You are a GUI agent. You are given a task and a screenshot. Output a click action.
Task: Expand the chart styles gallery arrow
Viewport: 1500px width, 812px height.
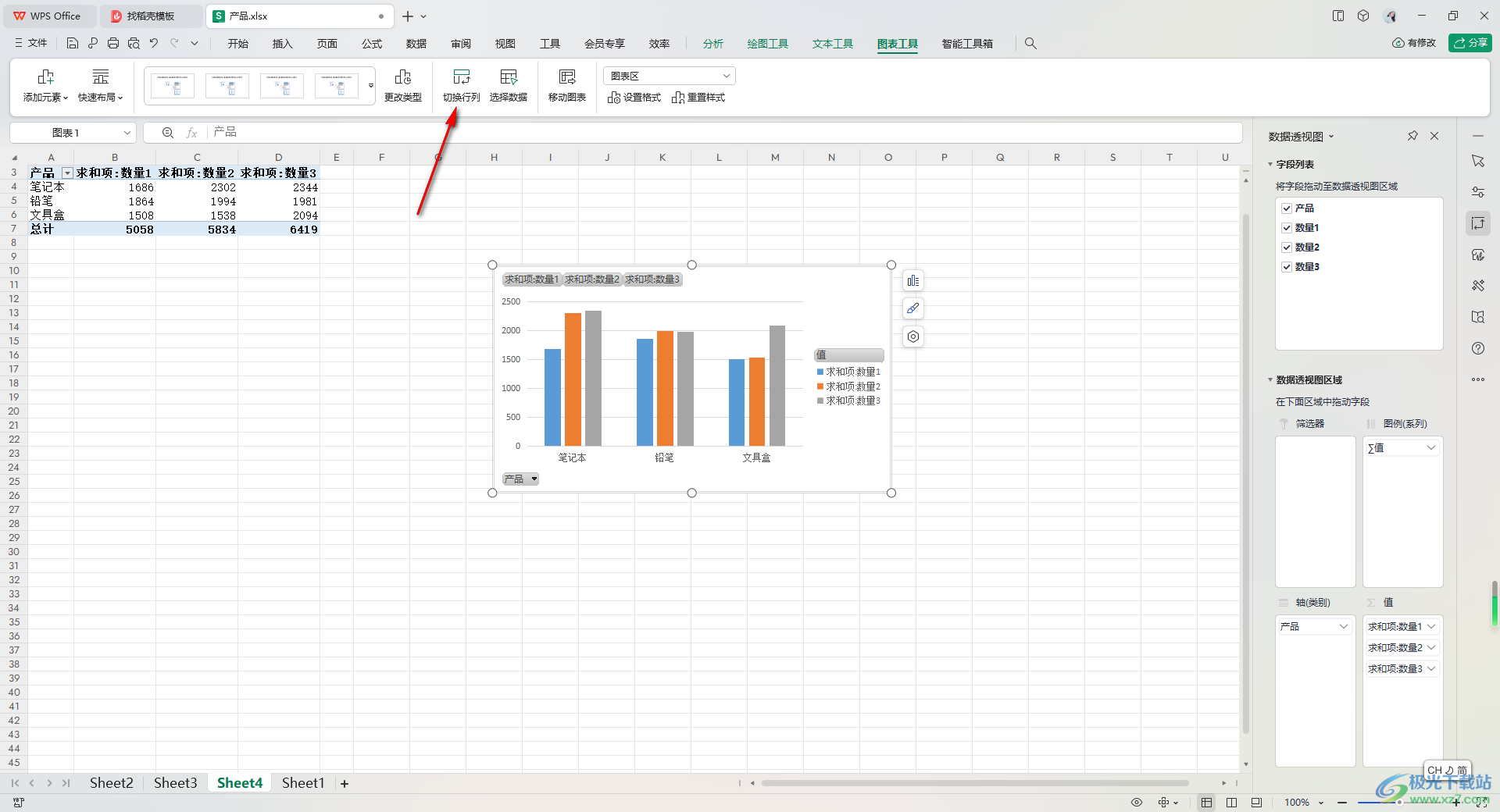point(370,85)
